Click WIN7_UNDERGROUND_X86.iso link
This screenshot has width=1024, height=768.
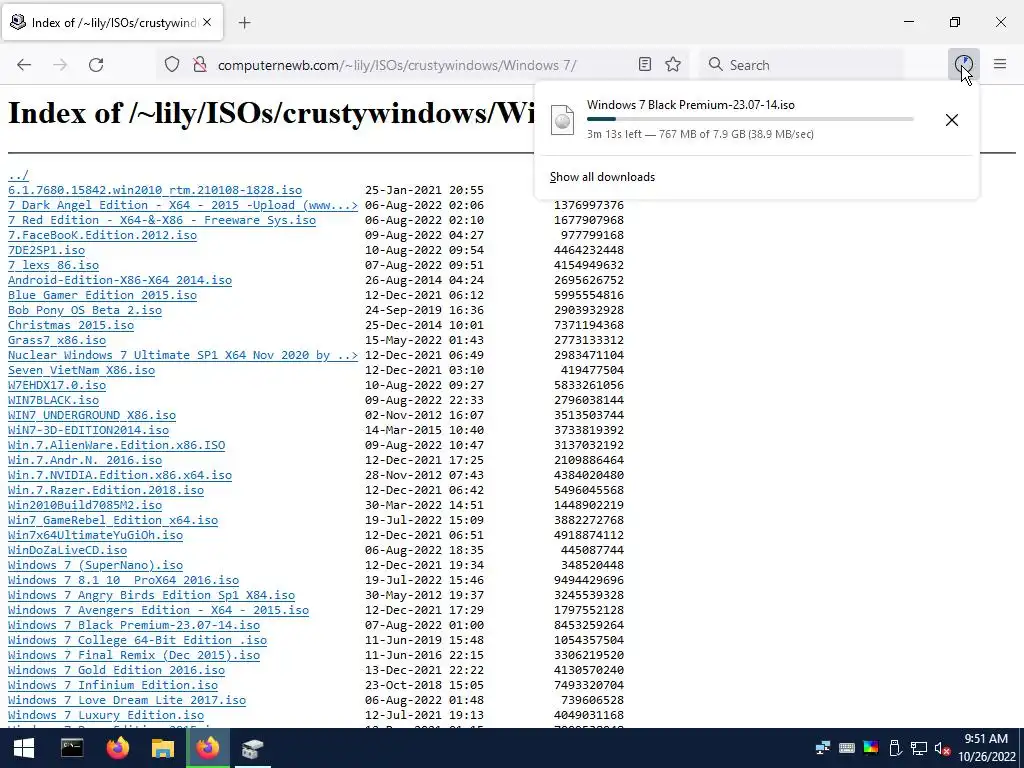pyautogui.click(x=92, y=415)
